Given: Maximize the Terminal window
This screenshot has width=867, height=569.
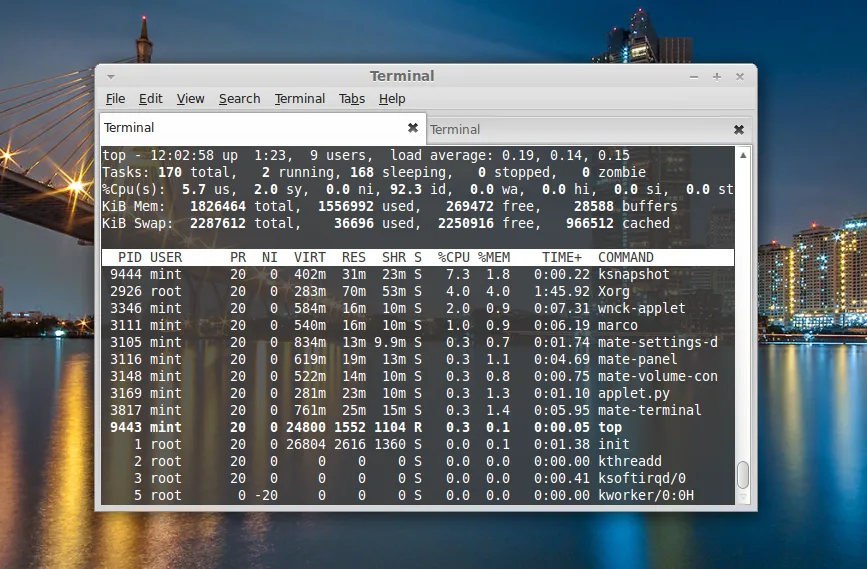Looking at the screenshot, I should [x=717, y=77].
